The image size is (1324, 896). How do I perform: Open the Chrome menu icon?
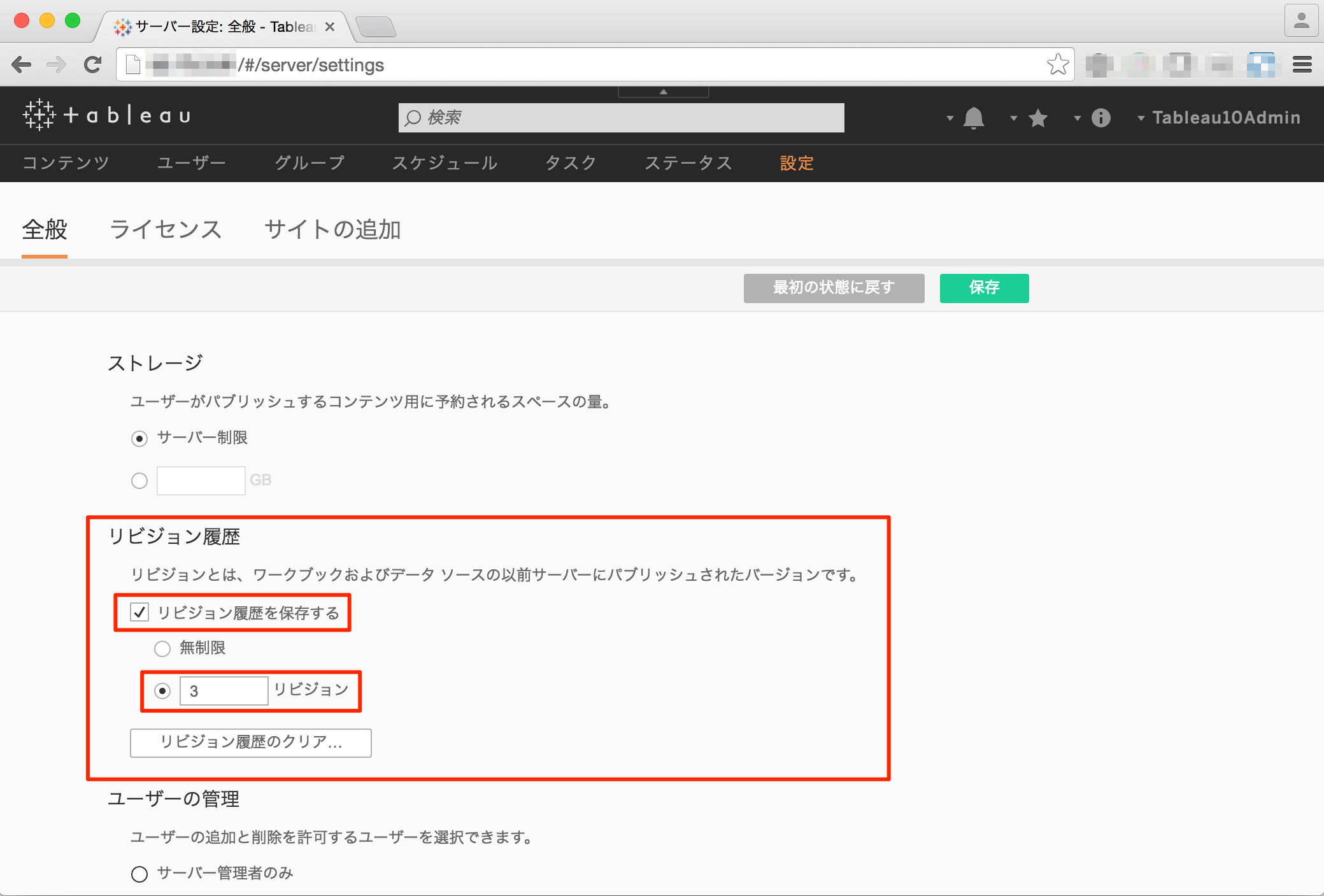click(1302, 64)
